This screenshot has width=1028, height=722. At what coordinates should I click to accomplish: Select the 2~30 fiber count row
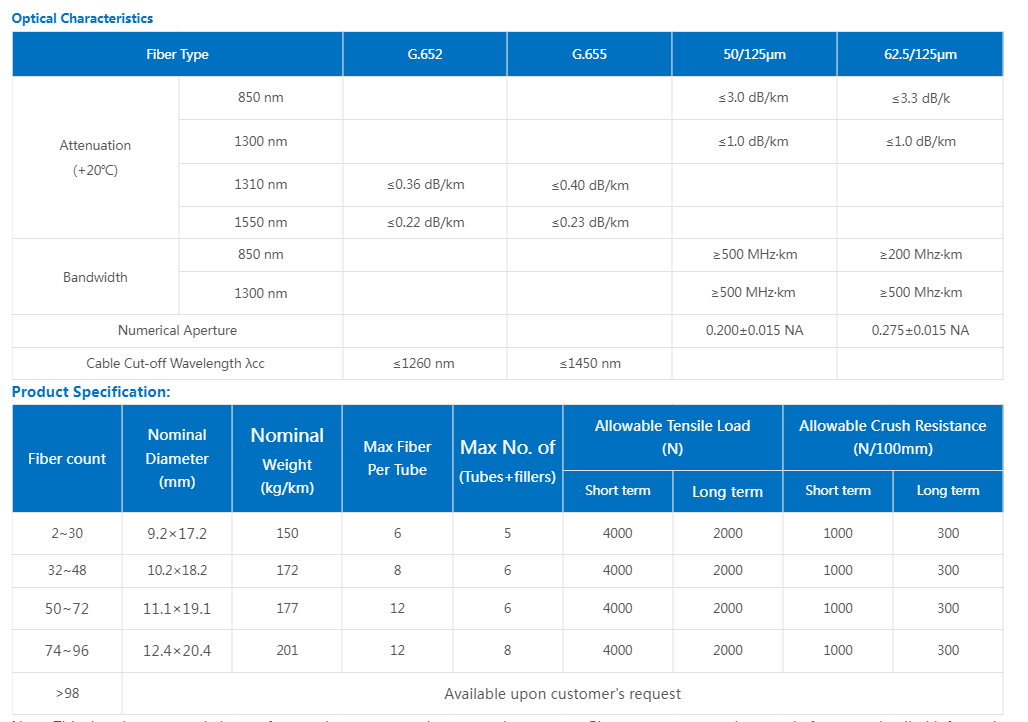pyautogui.click(x=507, y=533)
